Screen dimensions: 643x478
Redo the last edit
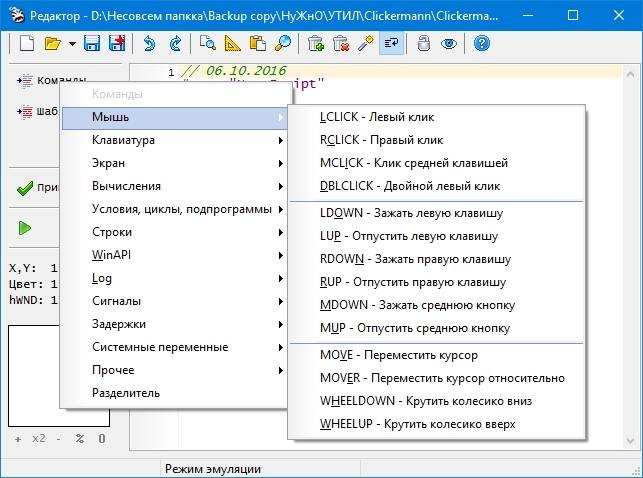(x=176, y=43)
